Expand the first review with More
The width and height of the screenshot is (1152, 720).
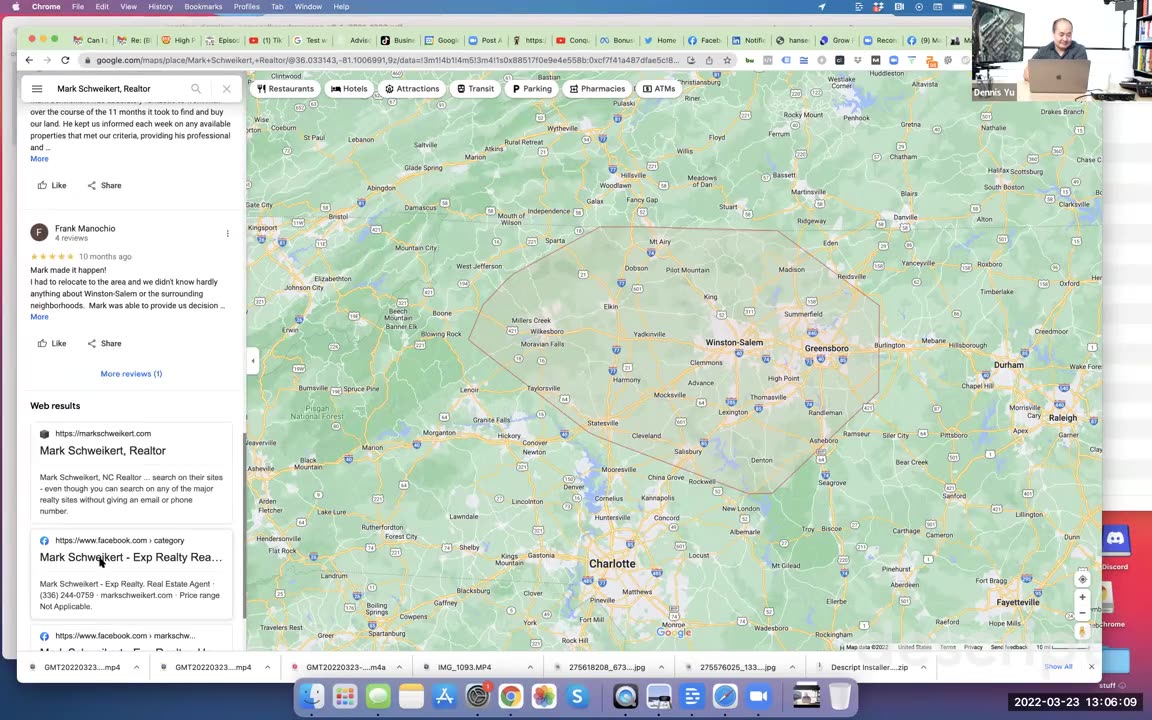40,159
